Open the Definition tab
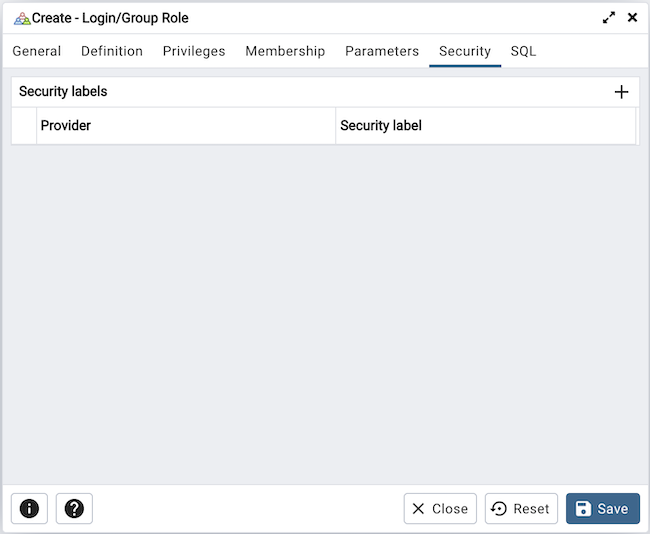This screenshot has width=650, height=534. coord(112,51)
